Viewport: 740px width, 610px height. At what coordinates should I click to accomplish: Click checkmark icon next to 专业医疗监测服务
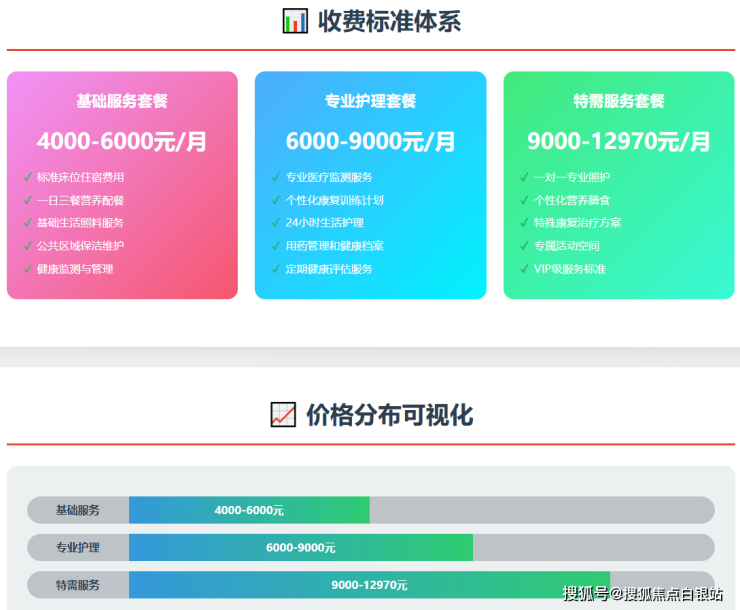click(x=276, y=177)
